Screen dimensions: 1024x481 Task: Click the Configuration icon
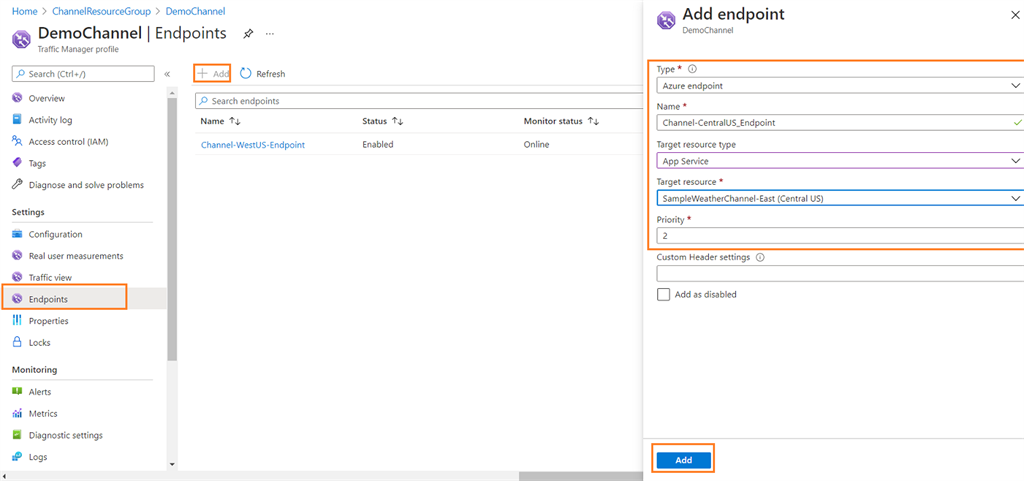(18, 234)
